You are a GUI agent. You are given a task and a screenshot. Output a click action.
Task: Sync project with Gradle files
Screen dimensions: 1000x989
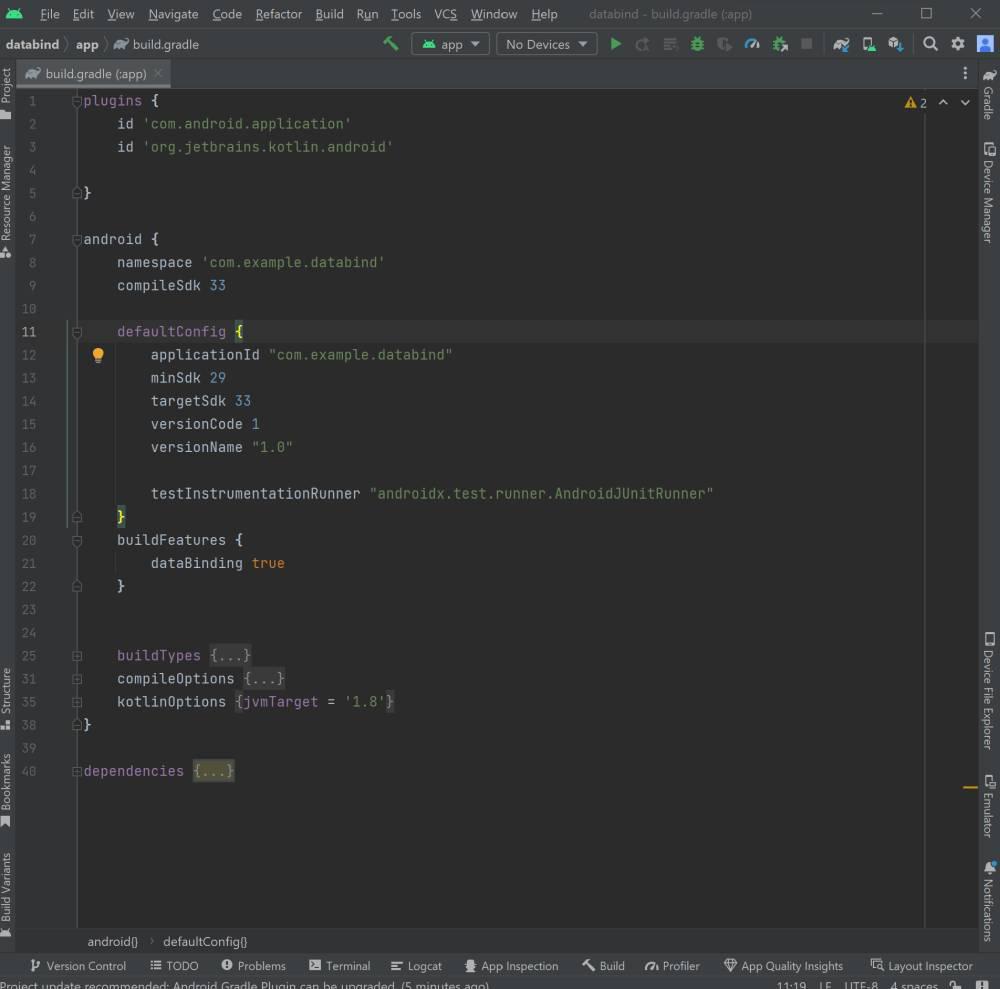pyautogui.click(x=840, y=44)
